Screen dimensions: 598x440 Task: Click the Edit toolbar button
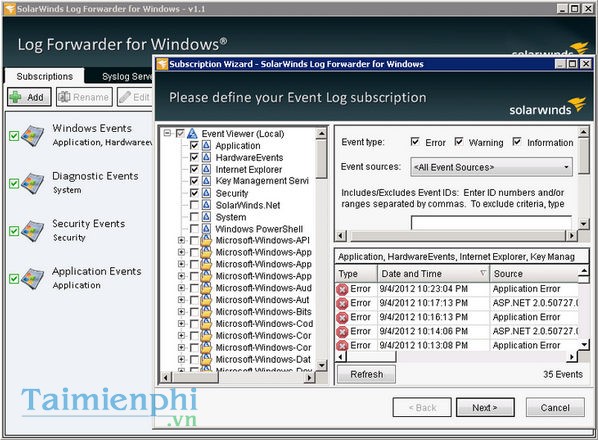coord(135,97)
